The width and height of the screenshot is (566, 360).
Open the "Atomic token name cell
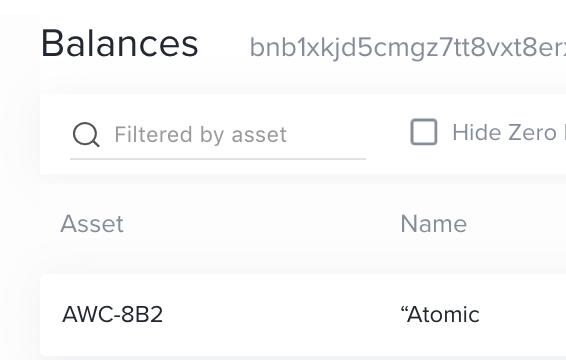pos(440,314)
